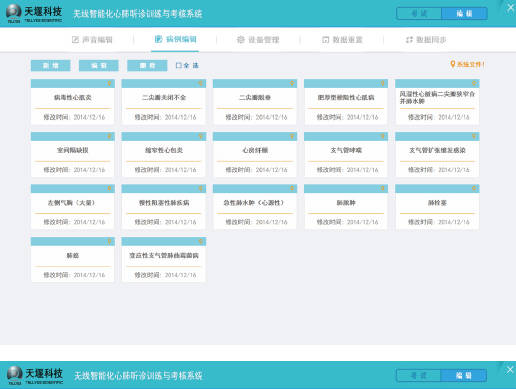The image size is (516, 389).
Task: Switch to 考试 mode in bottom header strip
Action: click(x=419, y=376)
